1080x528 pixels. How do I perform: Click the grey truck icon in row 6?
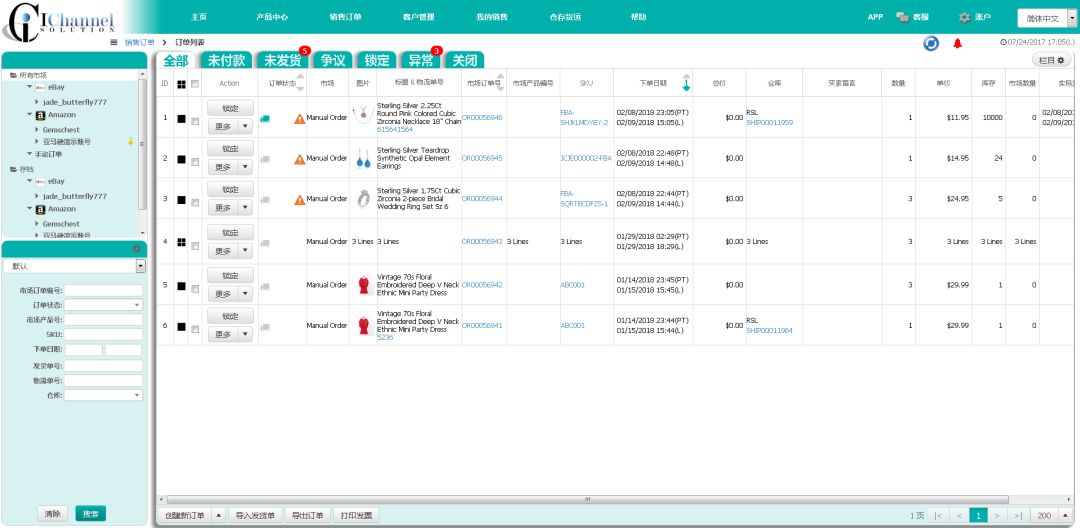click(x=265, y=326)
